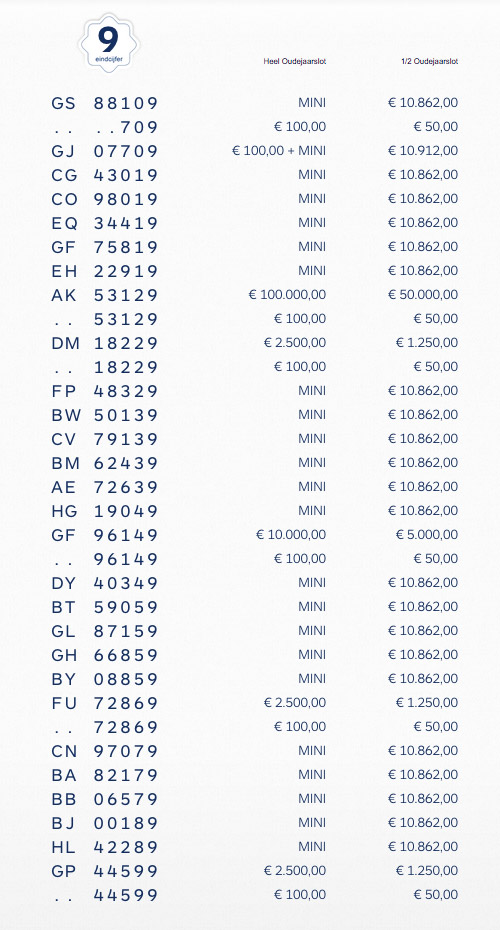Click the wildcard ending ..709 row

(x=255, y=127)
